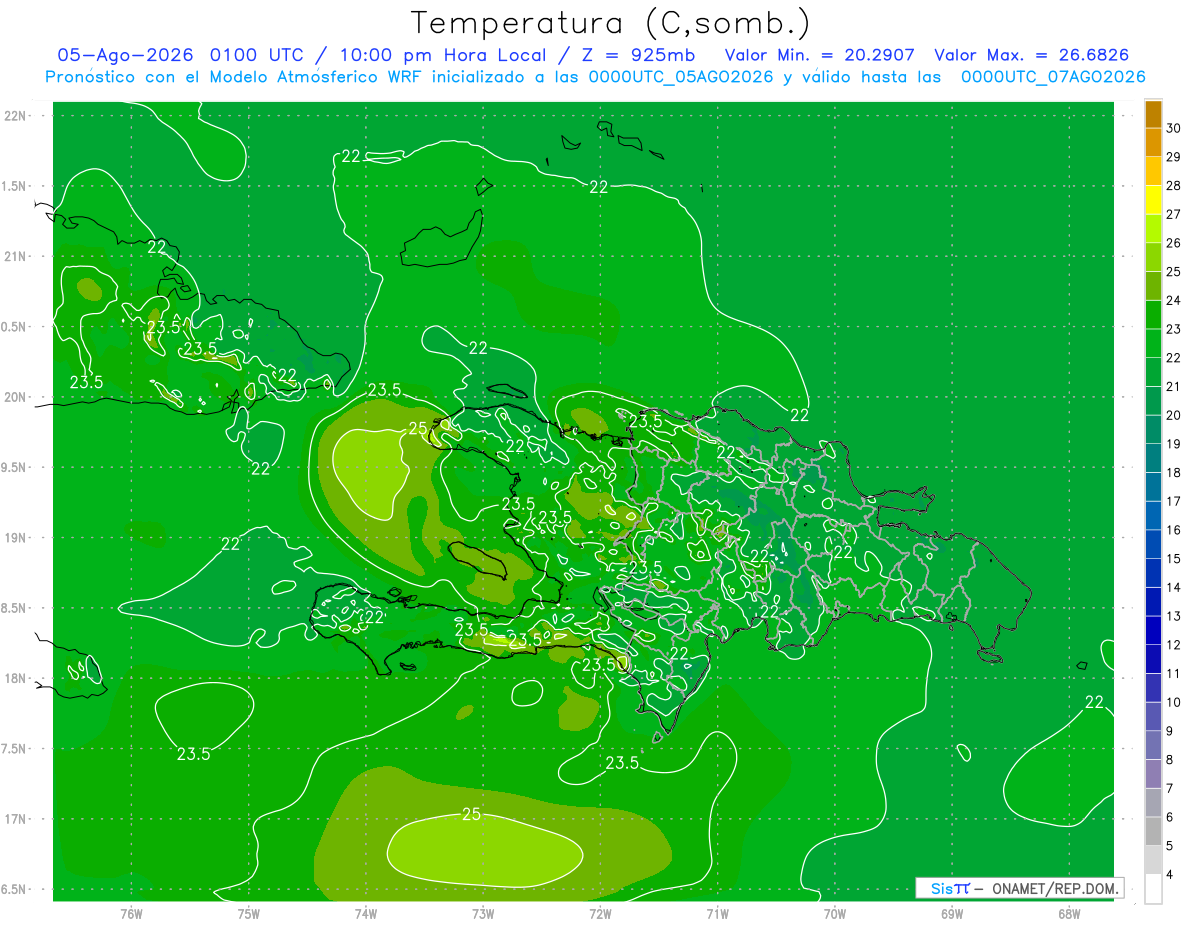
Task: Click the 25 contour label near 17N
Action: pyautogui.click(x=471, y=814)
